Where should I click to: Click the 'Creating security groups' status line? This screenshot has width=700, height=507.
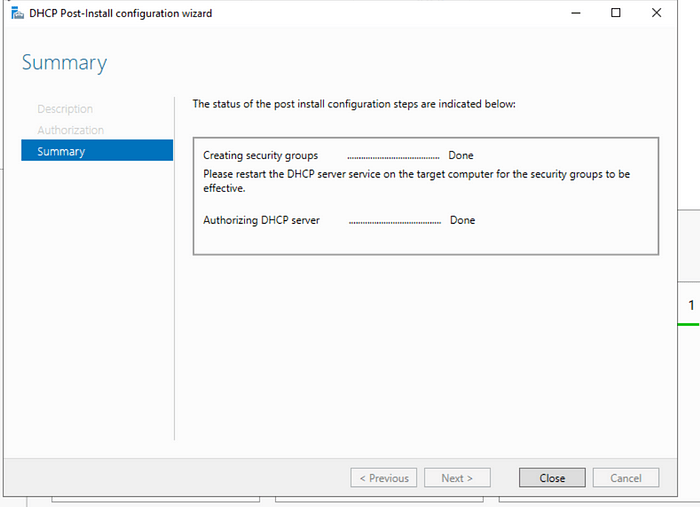[x=338, y=156]
